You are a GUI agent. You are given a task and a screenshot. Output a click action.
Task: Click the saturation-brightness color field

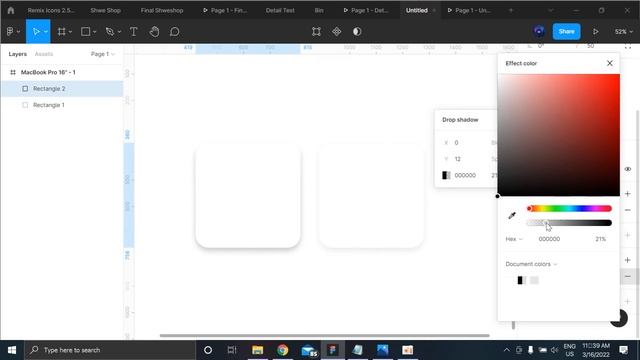(x=558, y=135)
